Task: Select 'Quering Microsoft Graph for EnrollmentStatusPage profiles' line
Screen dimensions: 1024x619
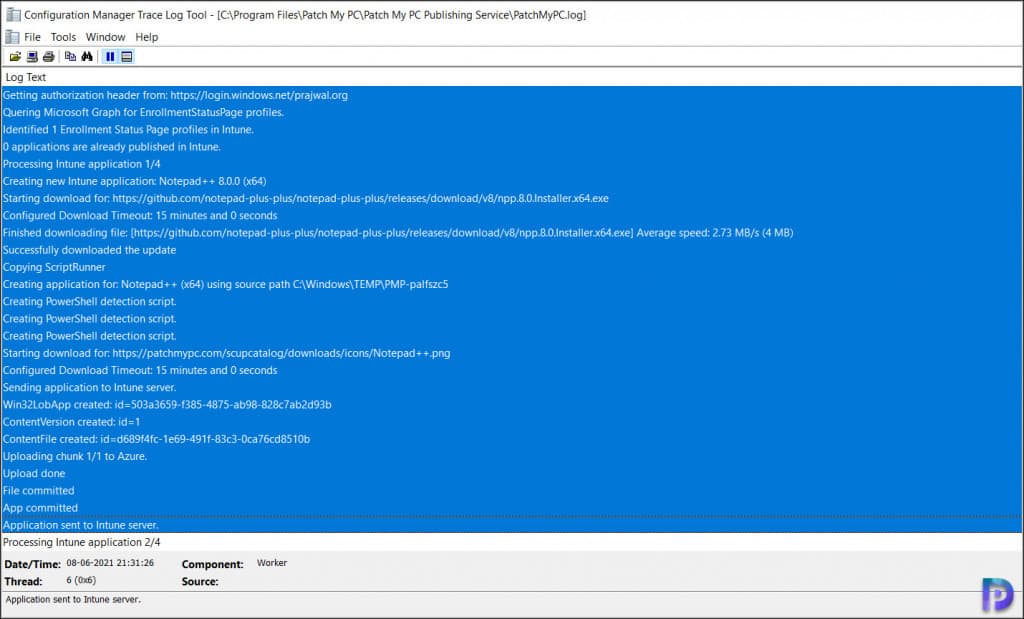Action: (x=511, y=112)
